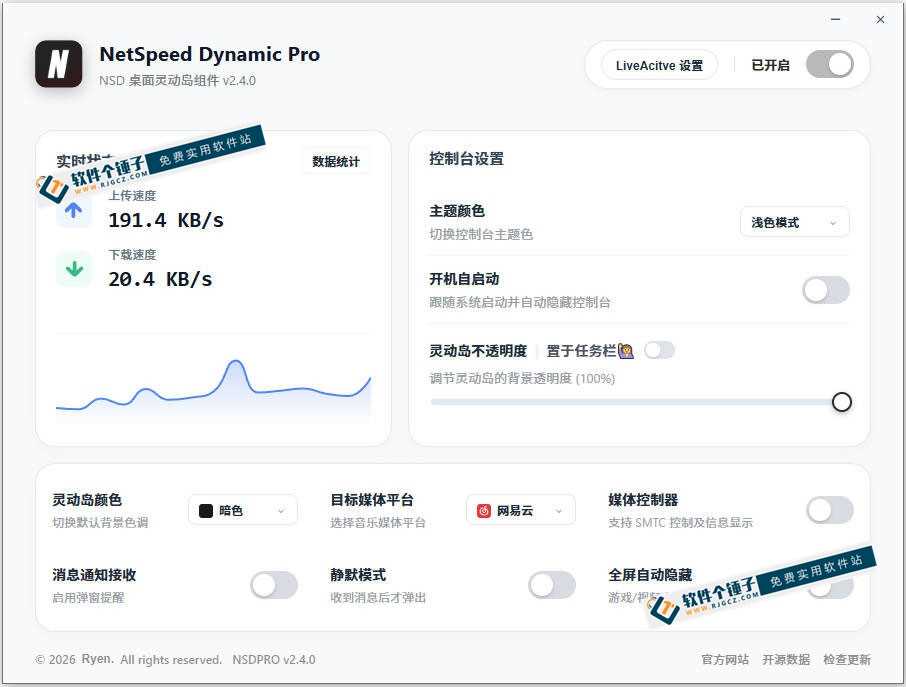Click the 控制台设置 heading

(x=466, y=159)
